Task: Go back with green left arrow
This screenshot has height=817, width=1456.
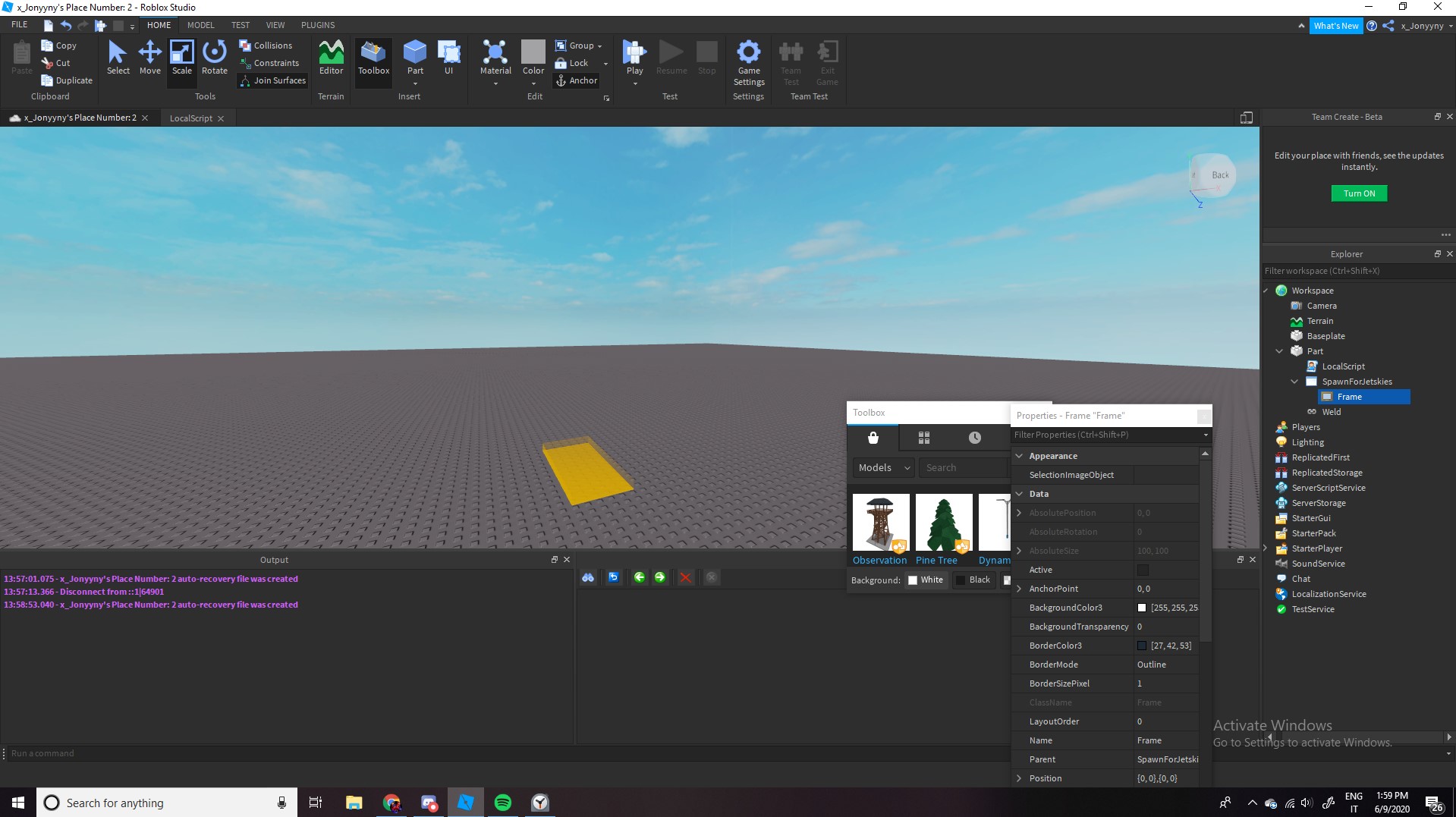Action: [640, 577]
